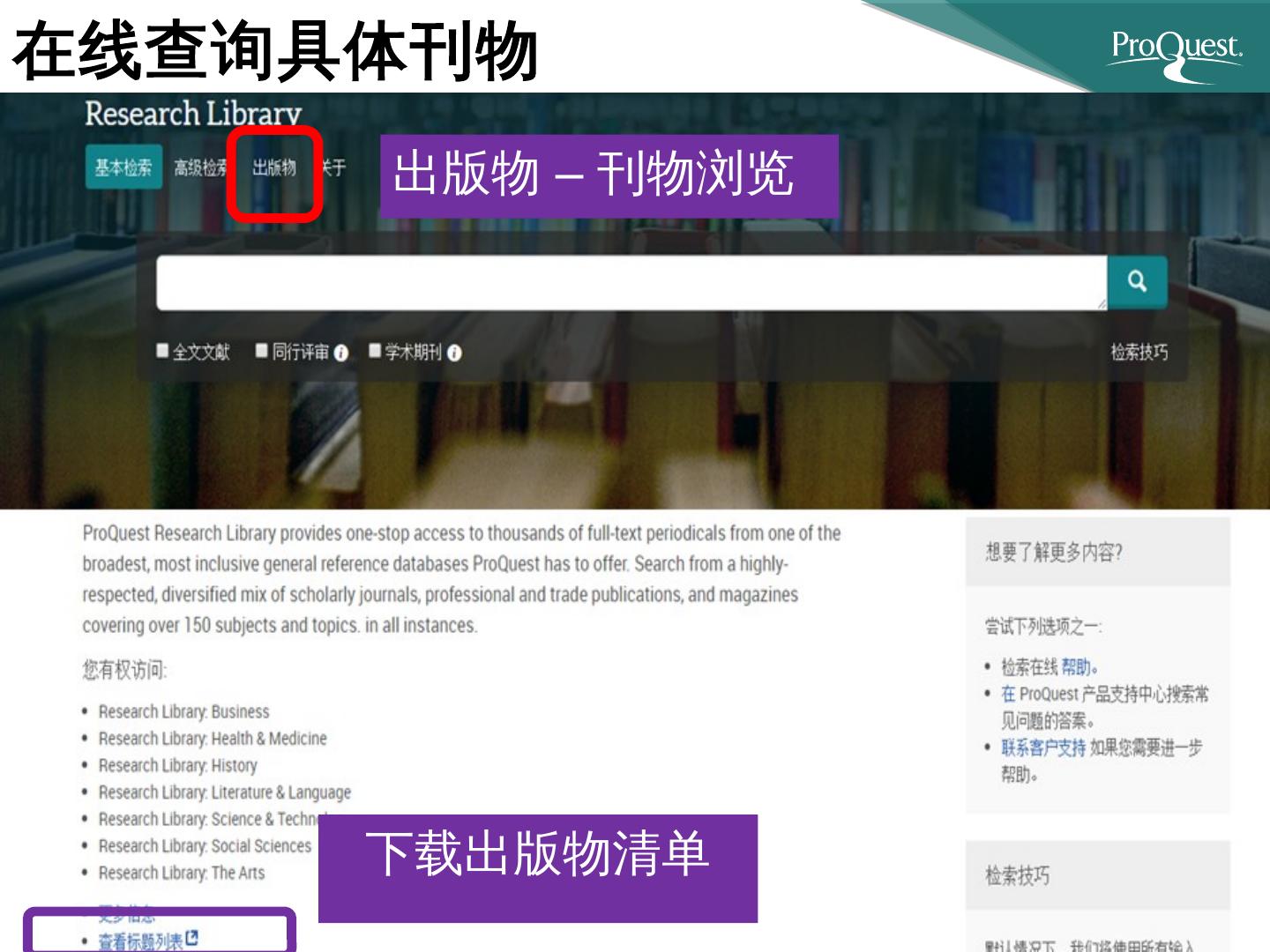Click the 想要了解更多内容? panel heading
This screenshot has height=952, width=1270.
(1054, 553)
